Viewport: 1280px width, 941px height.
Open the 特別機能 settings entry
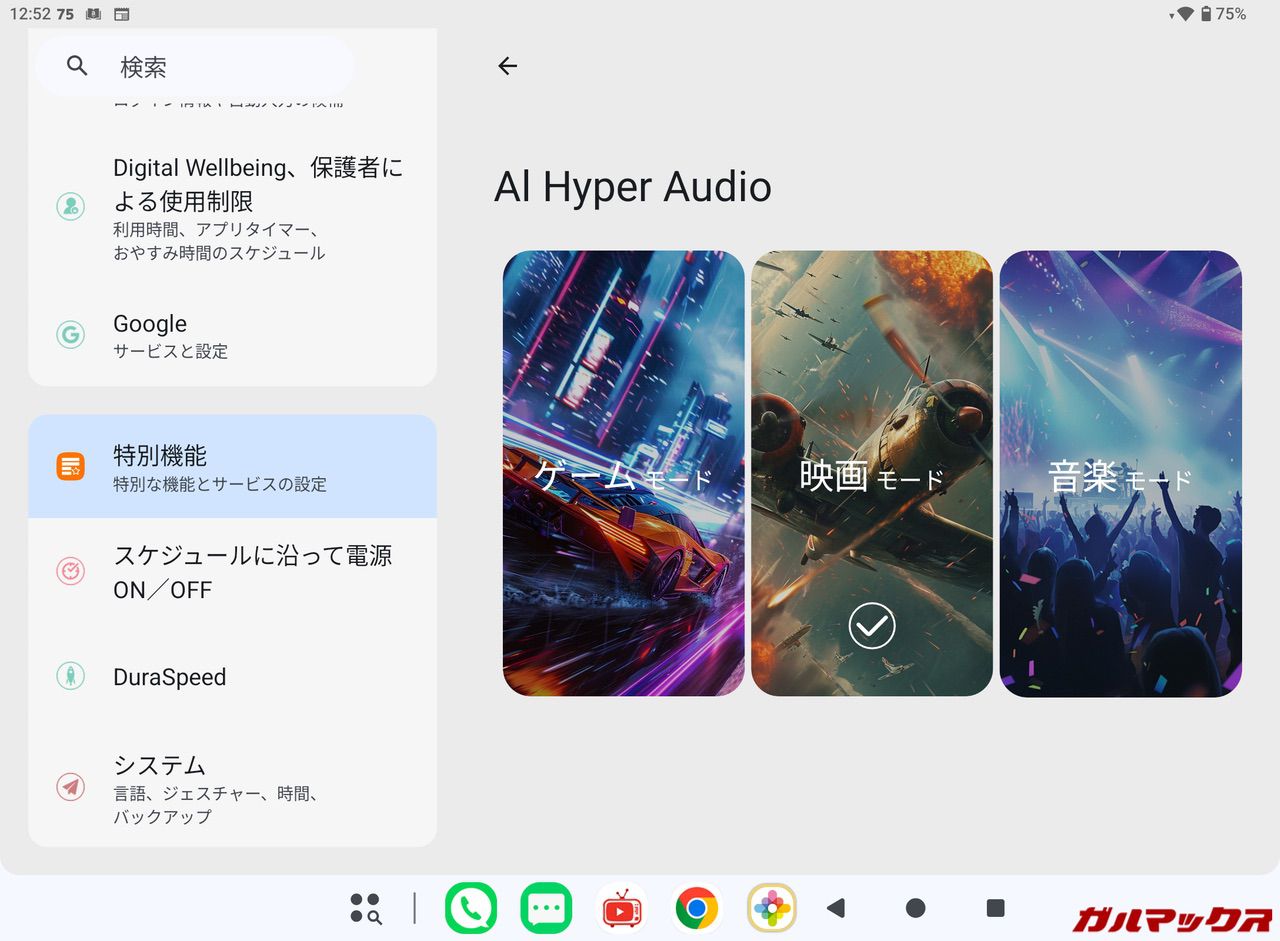click(232, 467)
